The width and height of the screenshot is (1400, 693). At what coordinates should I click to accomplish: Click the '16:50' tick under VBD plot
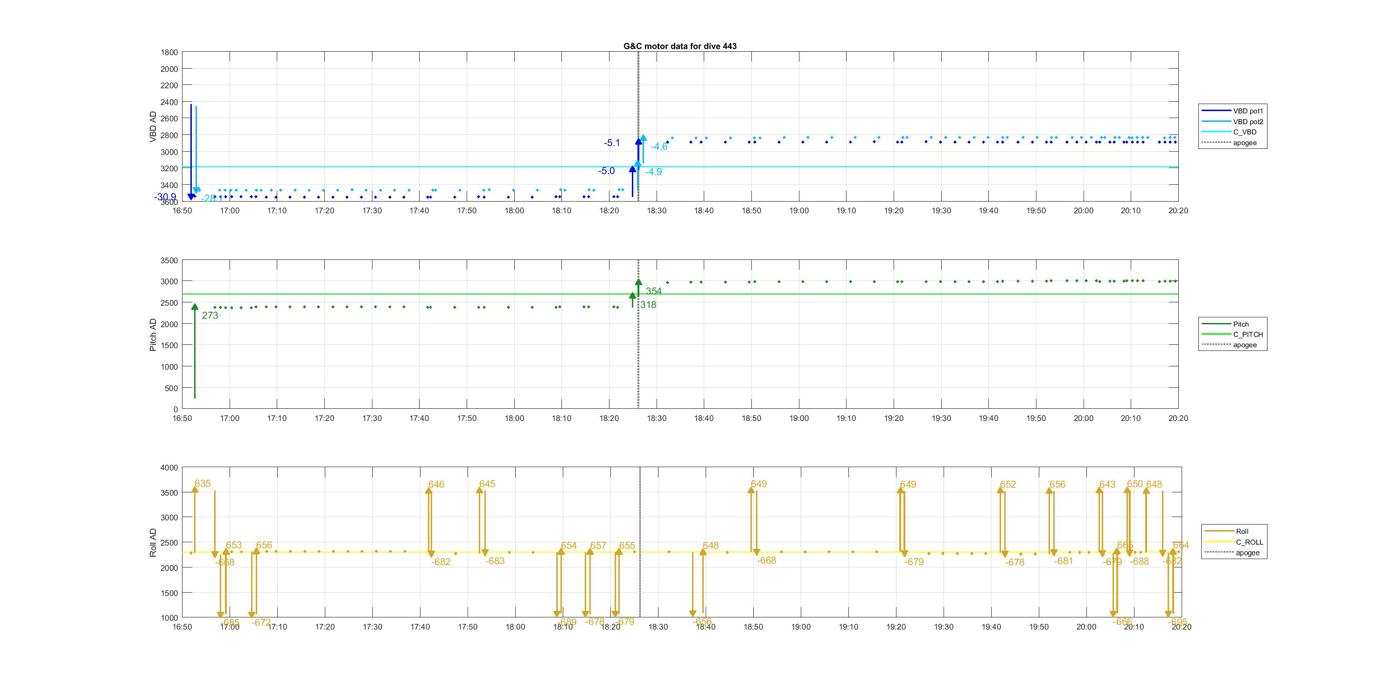[182, 210]
